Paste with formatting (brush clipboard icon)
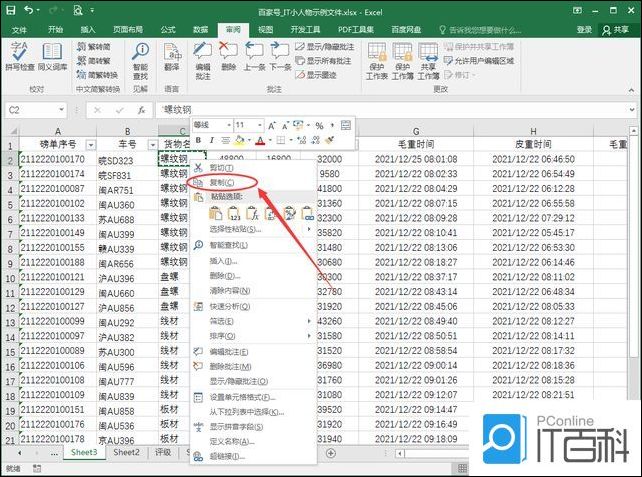 (x=289, y=213)
